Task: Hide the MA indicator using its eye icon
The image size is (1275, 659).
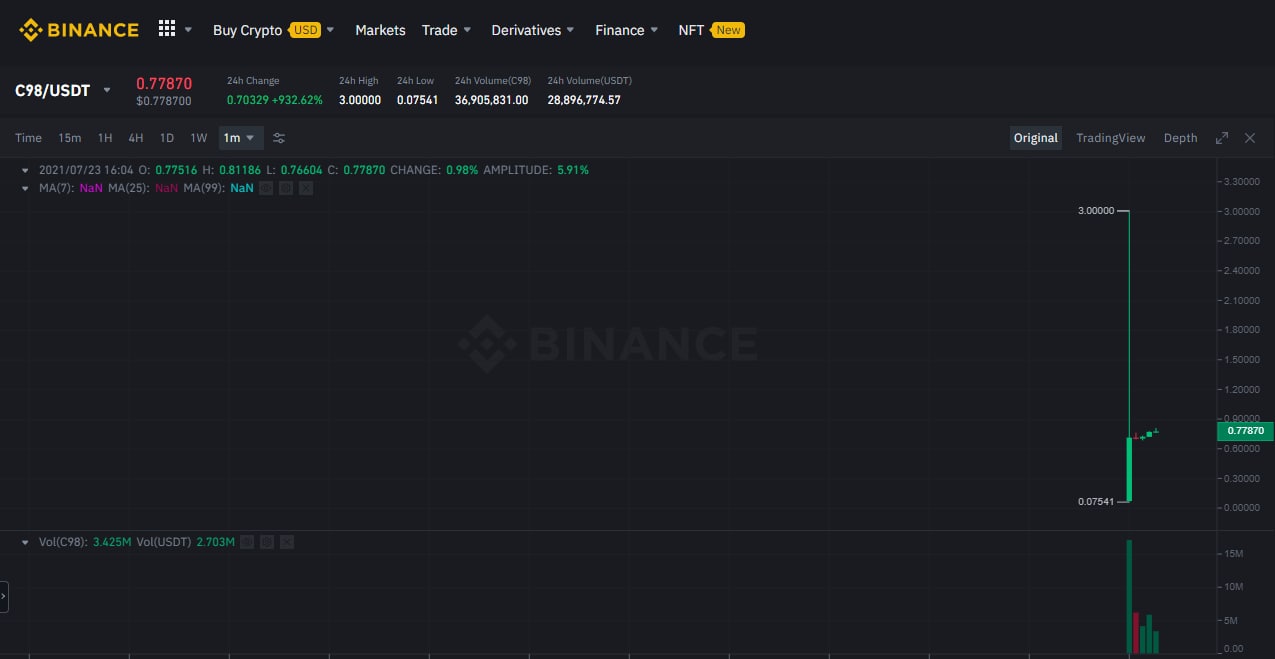Action: tap(266, 188)
